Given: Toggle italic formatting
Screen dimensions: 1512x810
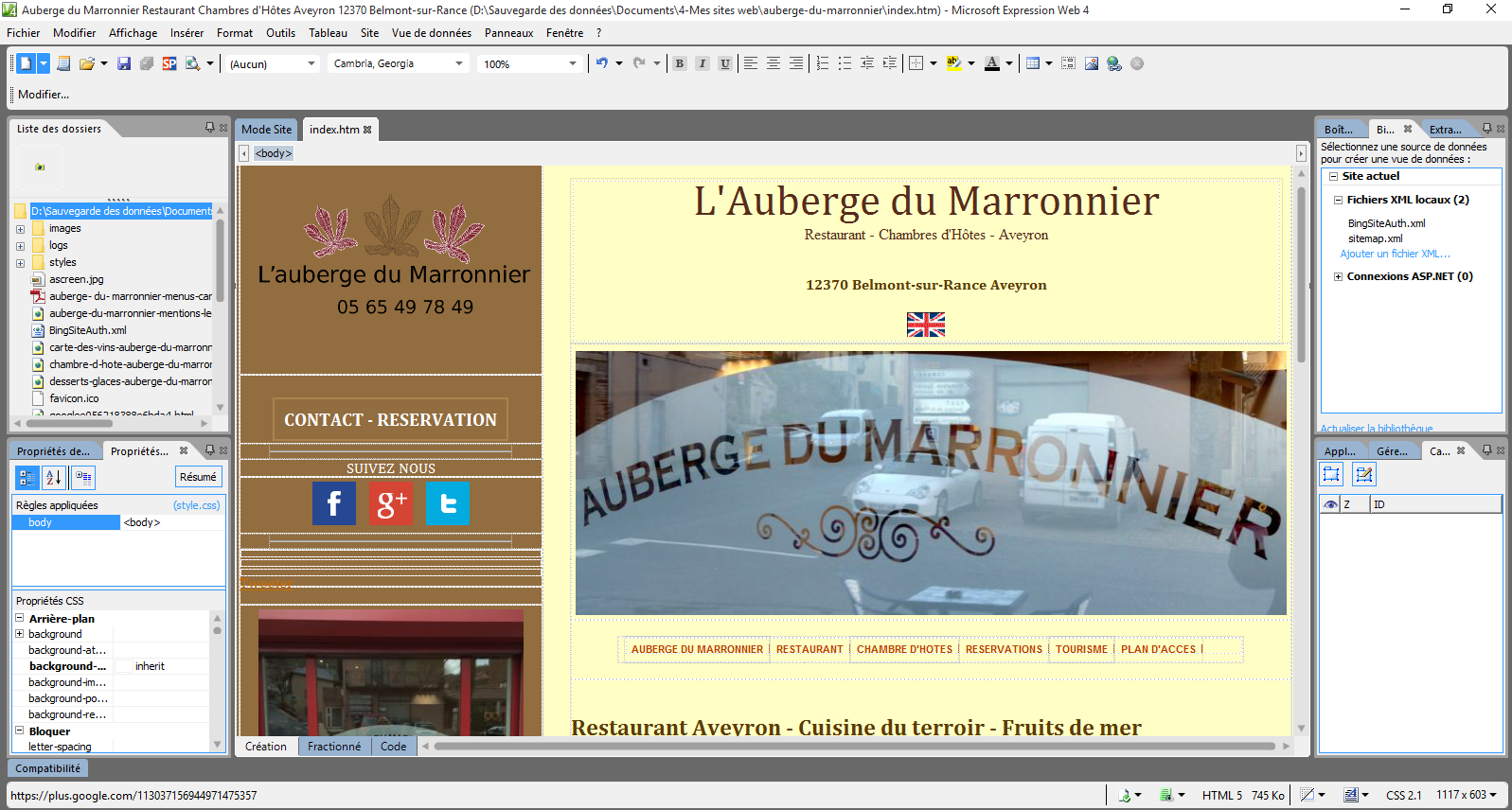Looking at the screenshot, I should (x=703, y=63).
